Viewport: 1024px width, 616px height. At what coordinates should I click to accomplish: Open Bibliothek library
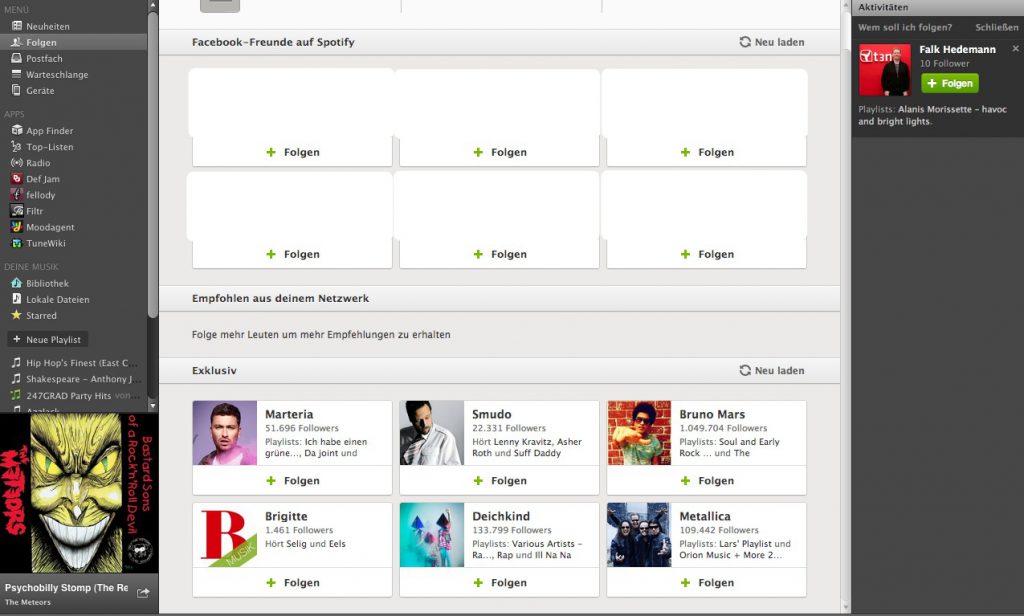point(47,283)
